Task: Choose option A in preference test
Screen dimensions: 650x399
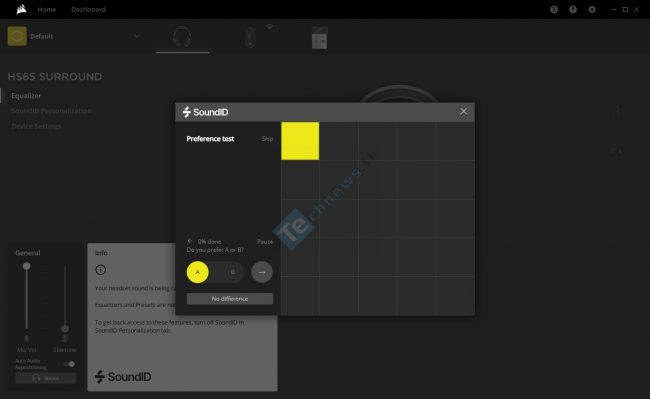Action: (x=198, y=272)
